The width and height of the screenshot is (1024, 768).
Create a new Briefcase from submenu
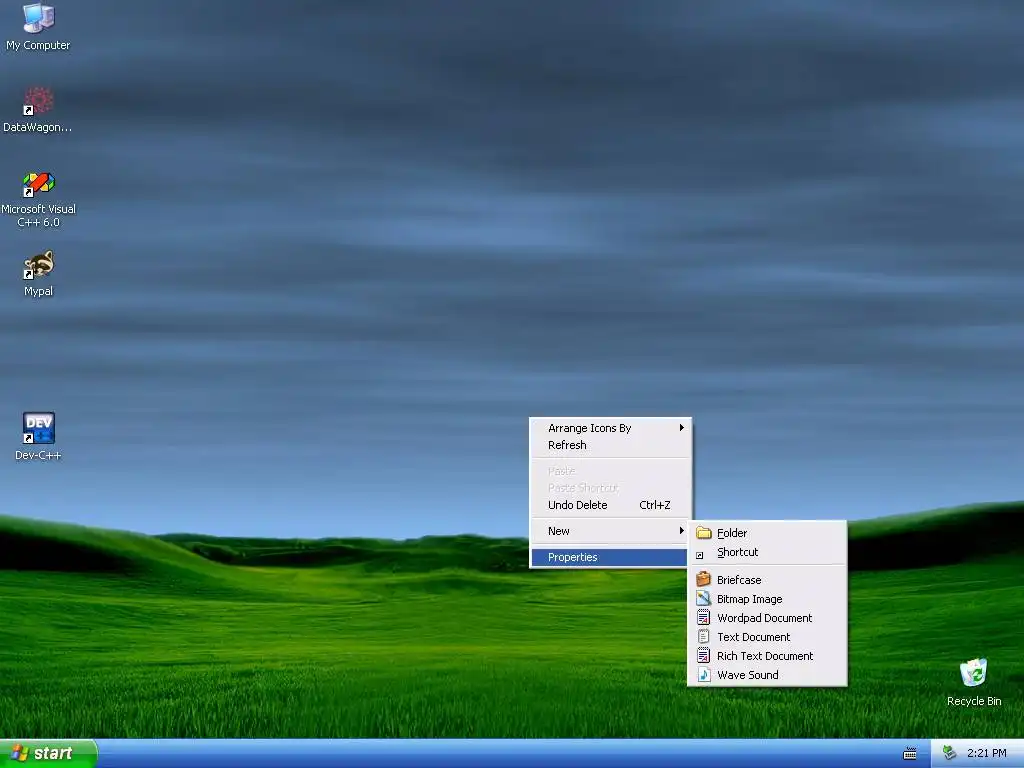coord(767,579)
